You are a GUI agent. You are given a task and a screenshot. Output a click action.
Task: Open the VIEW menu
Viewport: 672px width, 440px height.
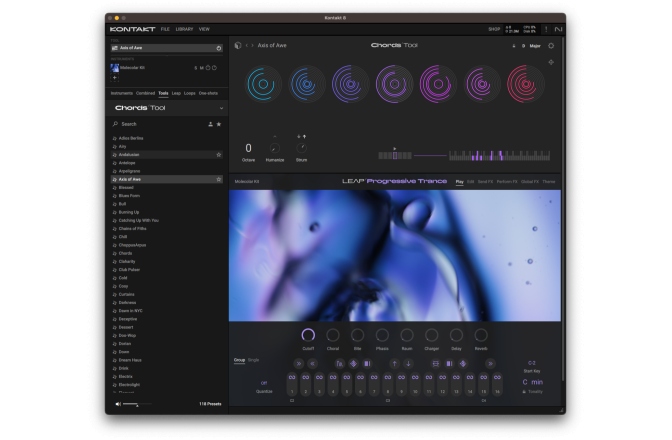204,29
